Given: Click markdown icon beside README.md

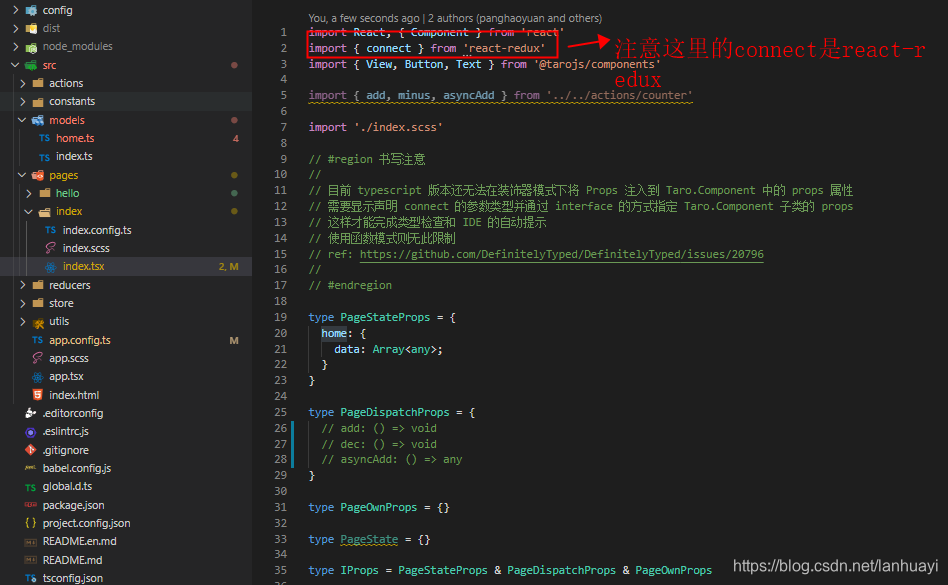Looking at the screenshot, I should 30,560.
